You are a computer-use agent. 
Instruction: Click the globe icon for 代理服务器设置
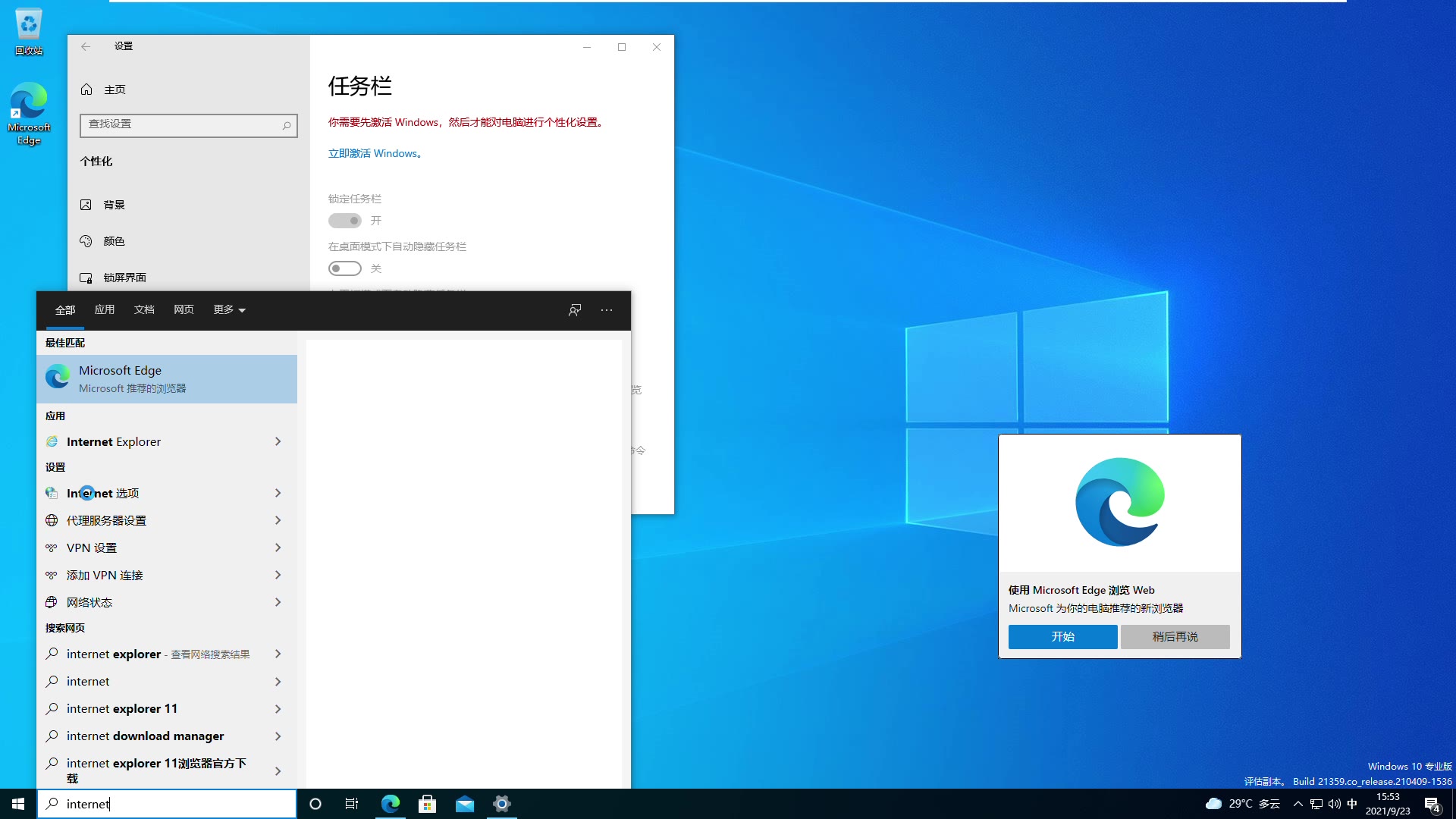[52, 520]
